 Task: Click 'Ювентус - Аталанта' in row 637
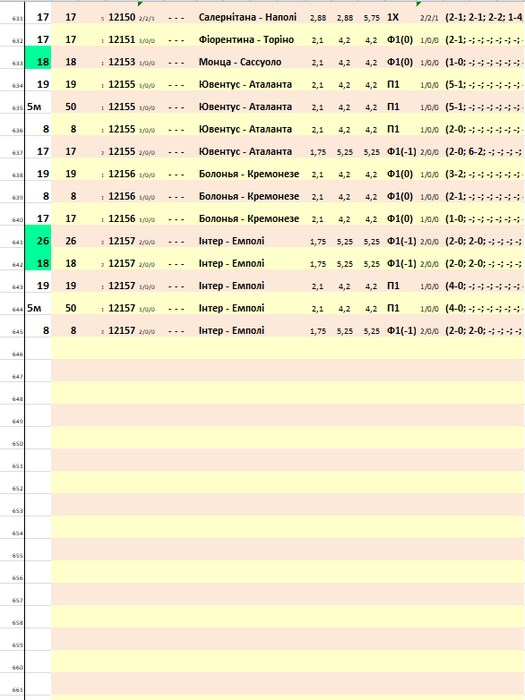[245, 151]
